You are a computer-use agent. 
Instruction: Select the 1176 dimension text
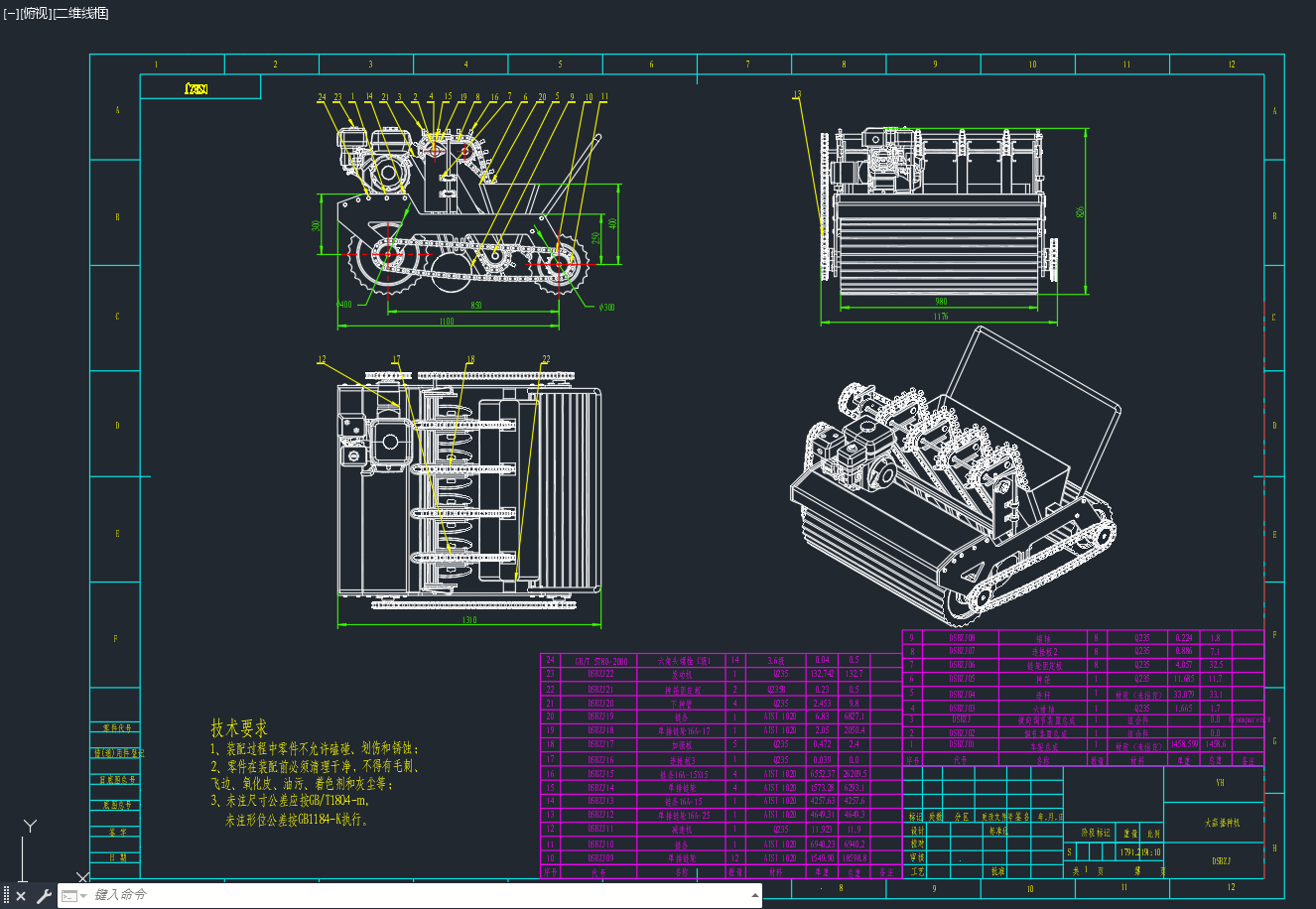940,317
